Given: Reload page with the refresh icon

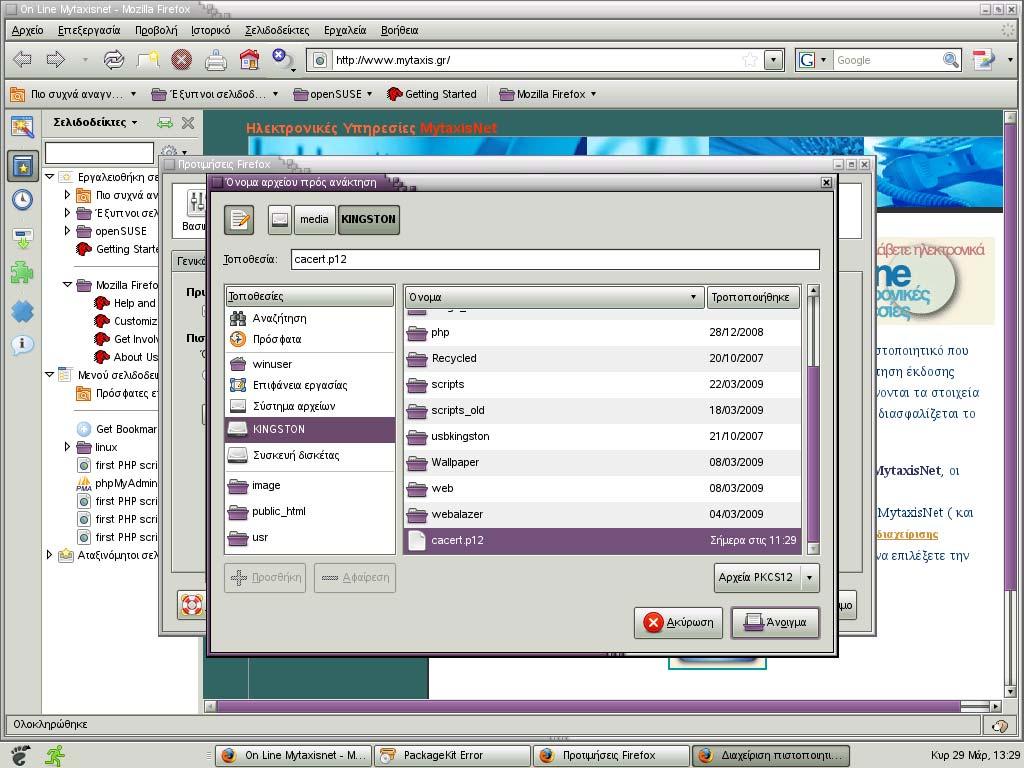Looking at the screenshot, I should point(114,60).
